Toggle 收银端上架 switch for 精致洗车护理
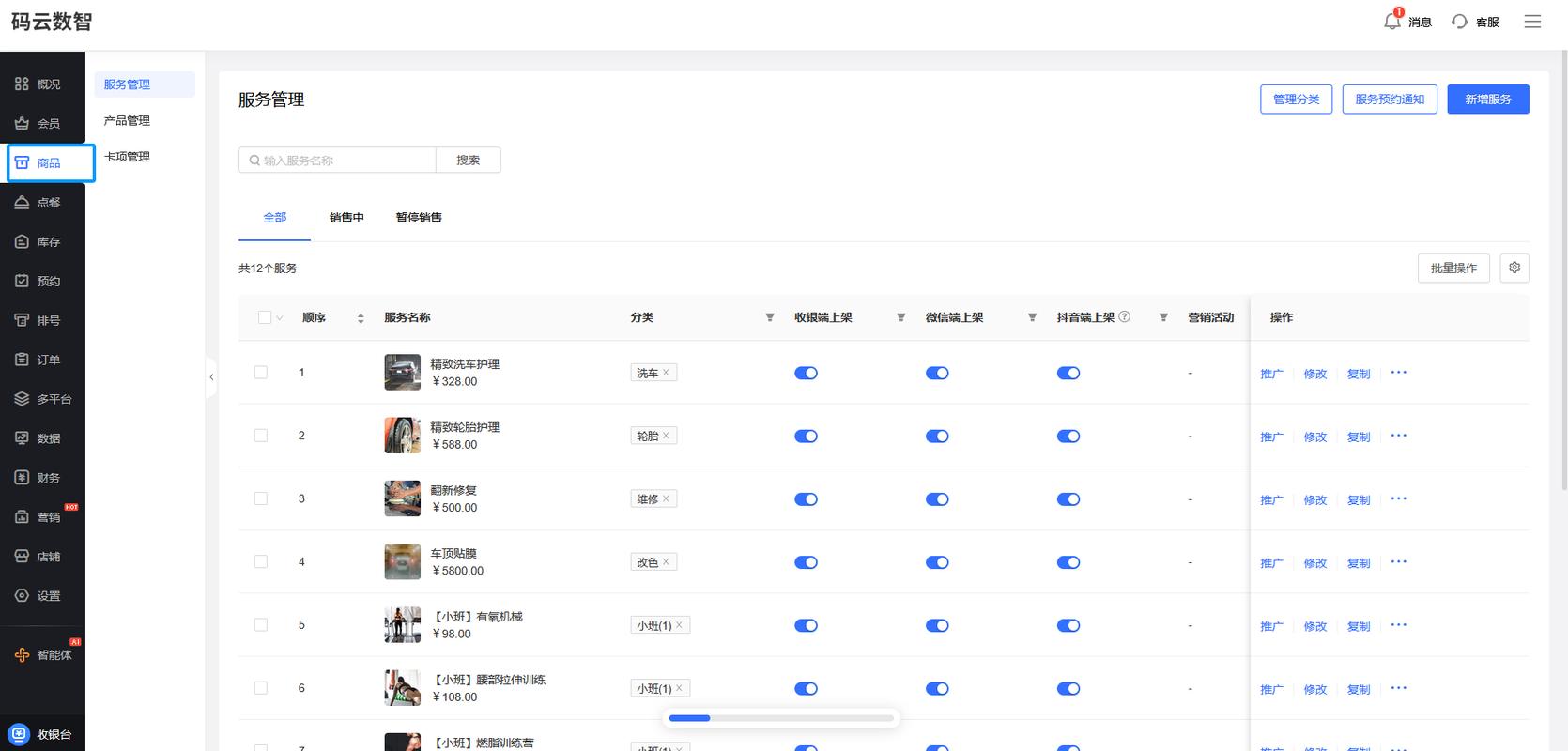 click(806, 373)
